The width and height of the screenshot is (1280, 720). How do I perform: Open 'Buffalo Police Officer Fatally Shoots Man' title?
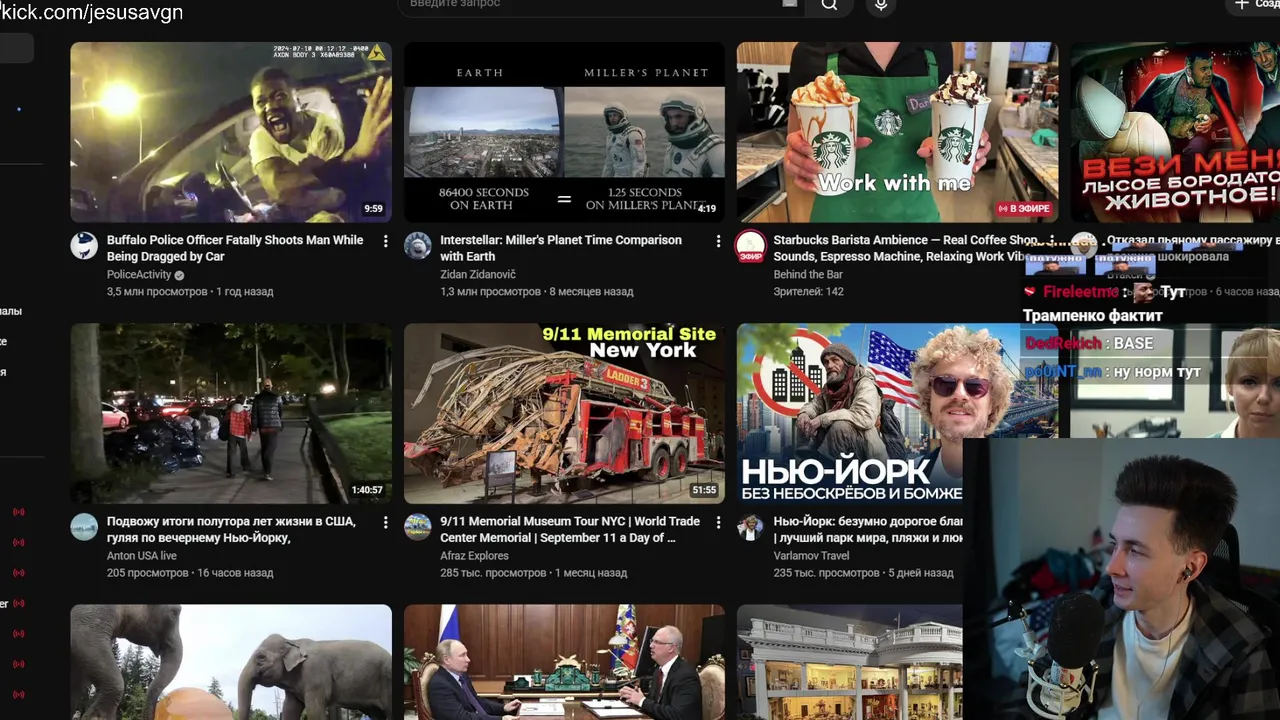235,248
